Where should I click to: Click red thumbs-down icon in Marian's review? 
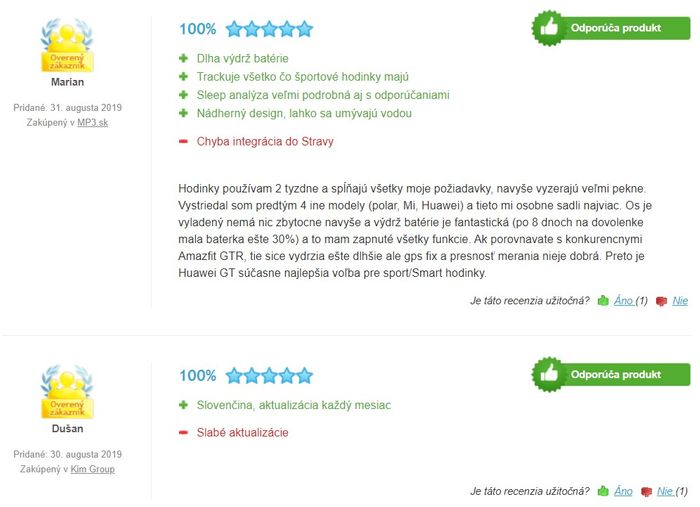click(661, 302)
